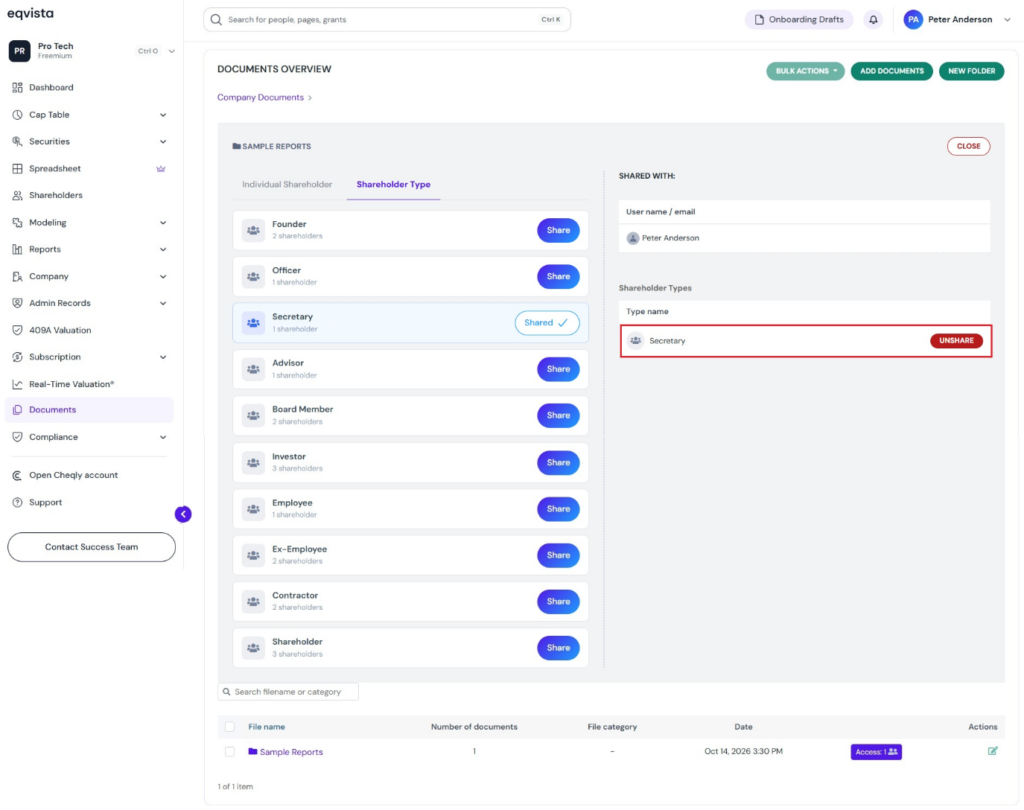Collapse sidebar with purple arrow button
The width and height of the screenshot is (1024, 810).
[x=184, y=514]
